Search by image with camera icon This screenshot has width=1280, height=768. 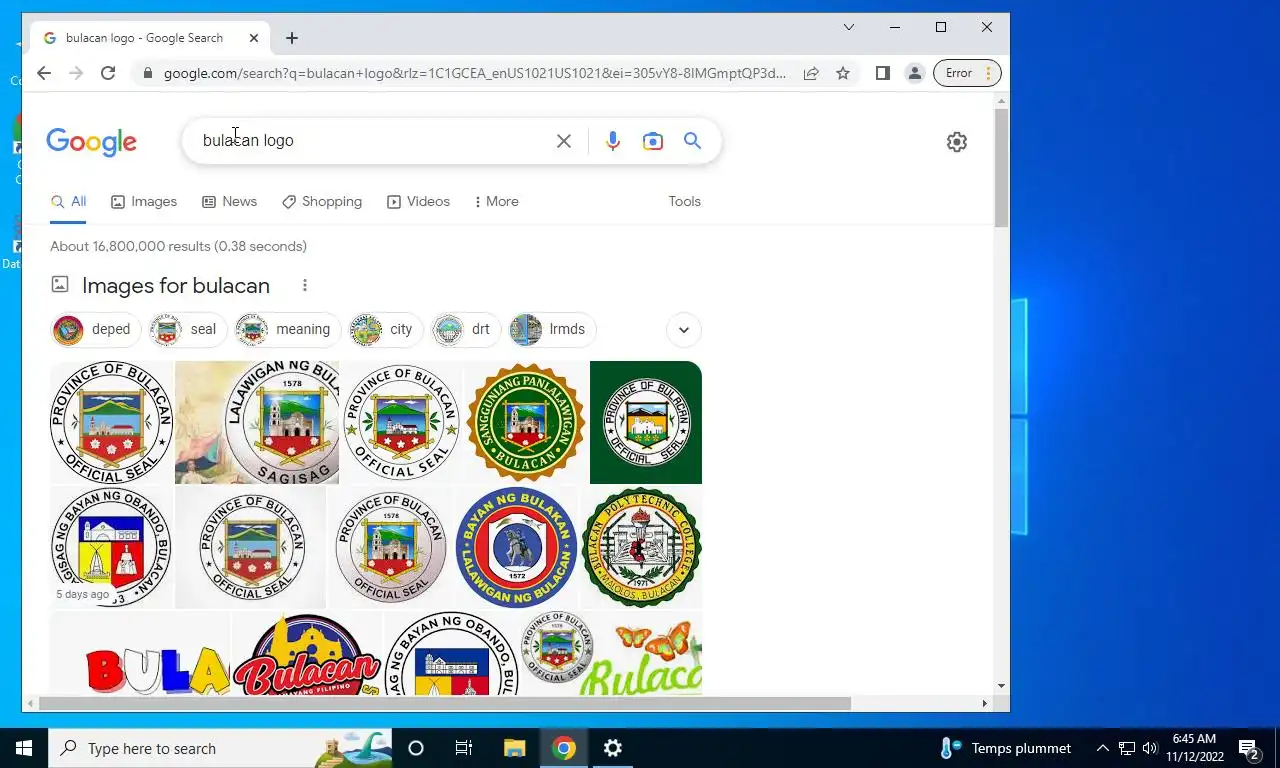(x=653, y=141)
